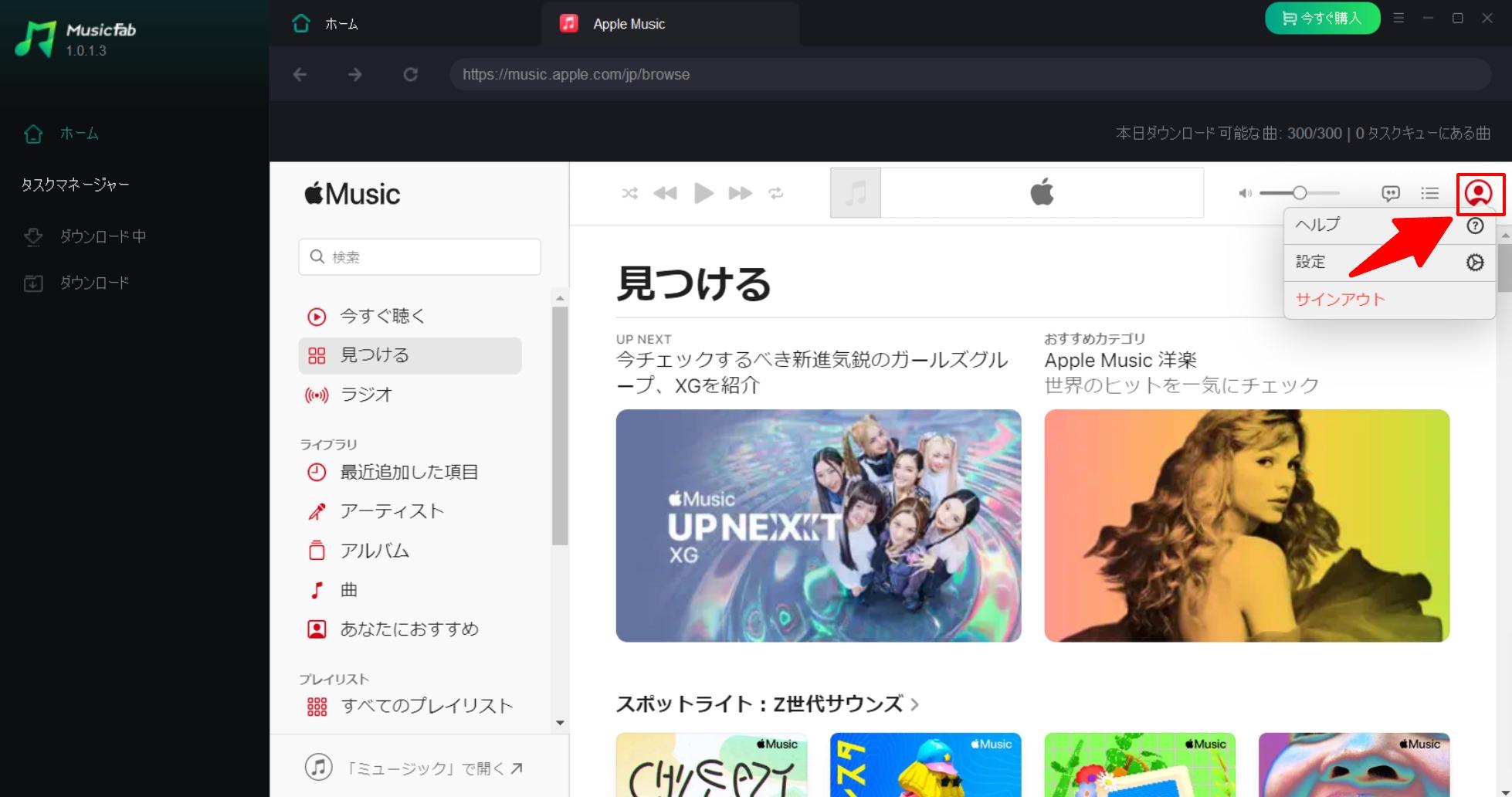
Task: Open the ダウンロード finished list
Action: tap(76, 283)
